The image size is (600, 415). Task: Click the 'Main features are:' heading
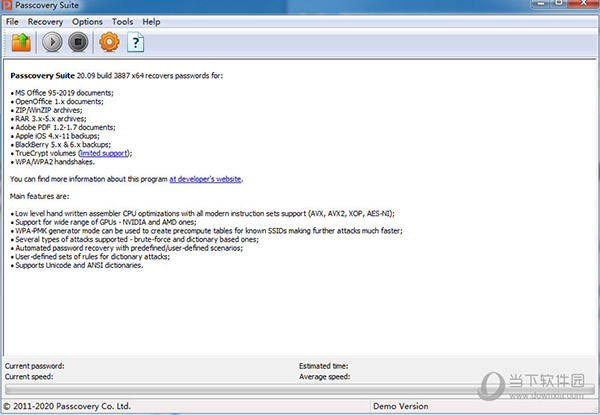coord(39,196)
